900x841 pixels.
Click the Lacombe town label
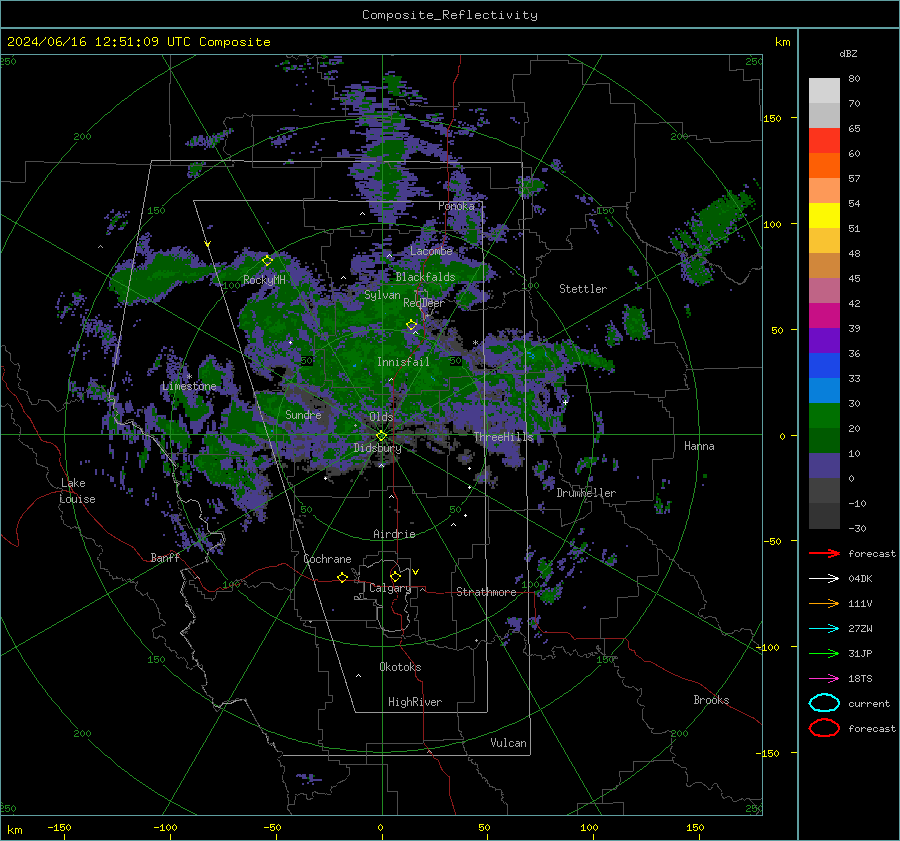click(431, 251)
